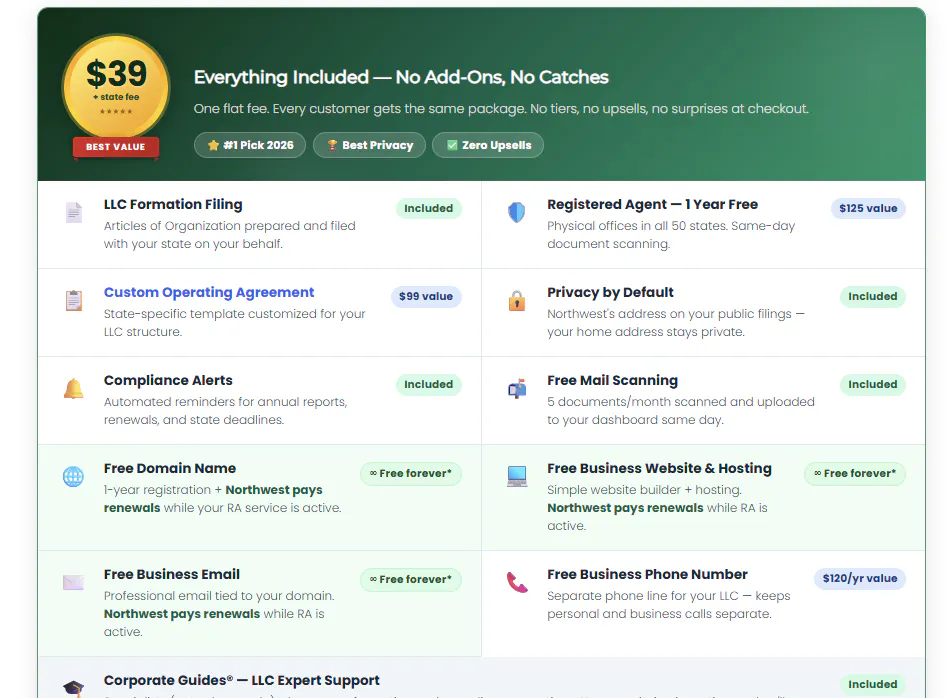Viewport: 946px width, 698px height.
Task: Click the mailbox icon for Free Mail Scanning
Action: click(517, 389)
